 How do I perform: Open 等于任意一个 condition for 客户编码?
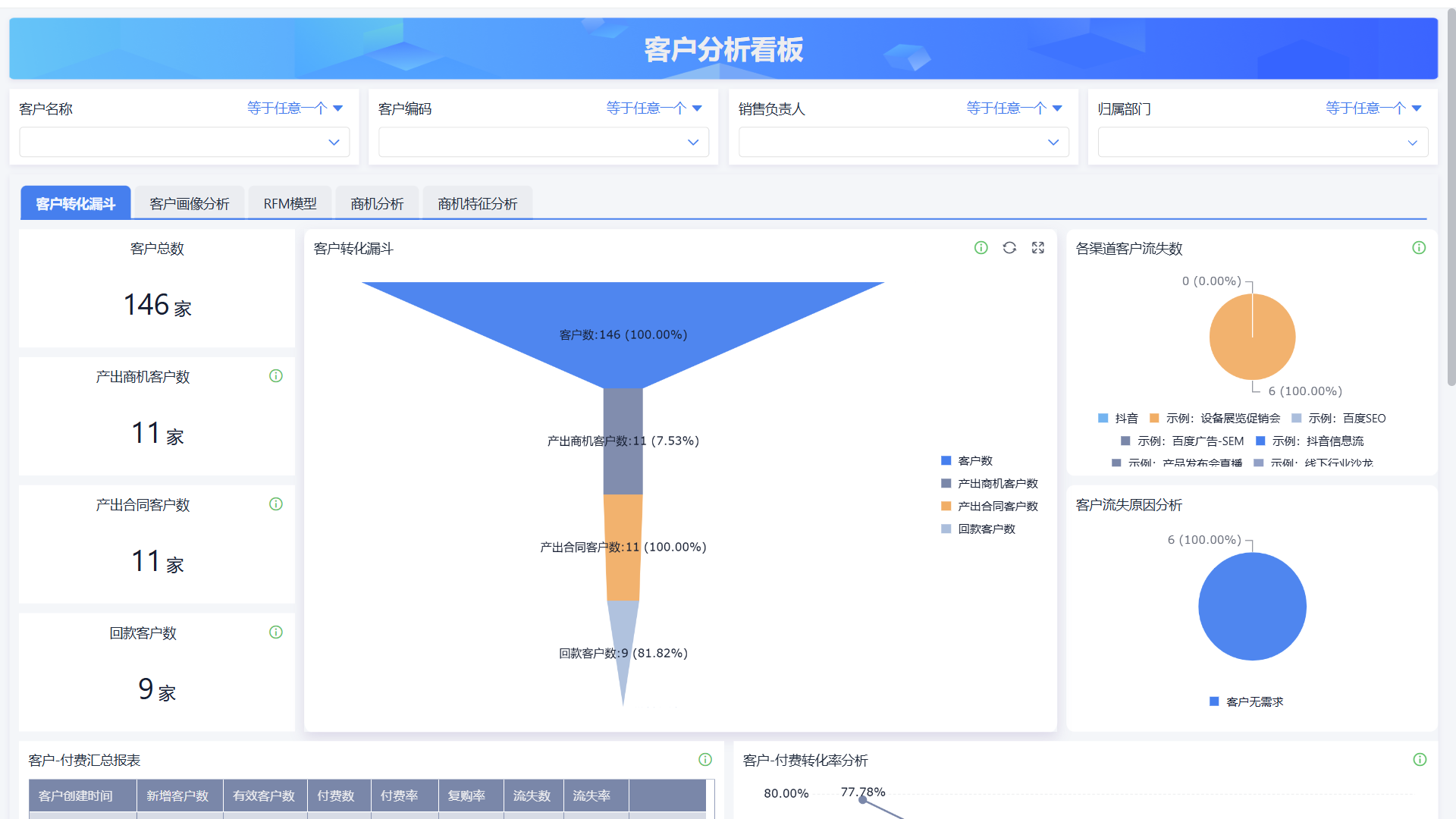coord(654,108)
